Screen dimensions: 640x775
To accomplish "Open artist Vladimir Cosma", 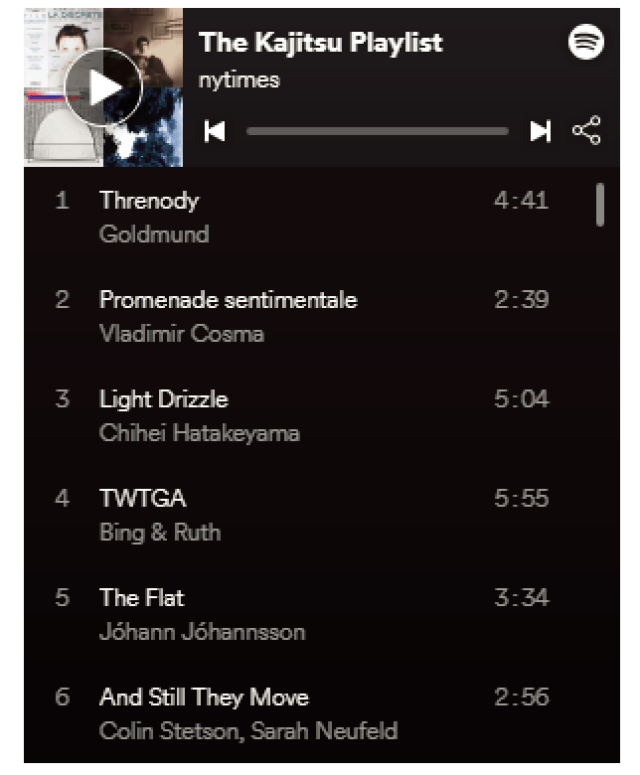I will (x=182, y=334).
